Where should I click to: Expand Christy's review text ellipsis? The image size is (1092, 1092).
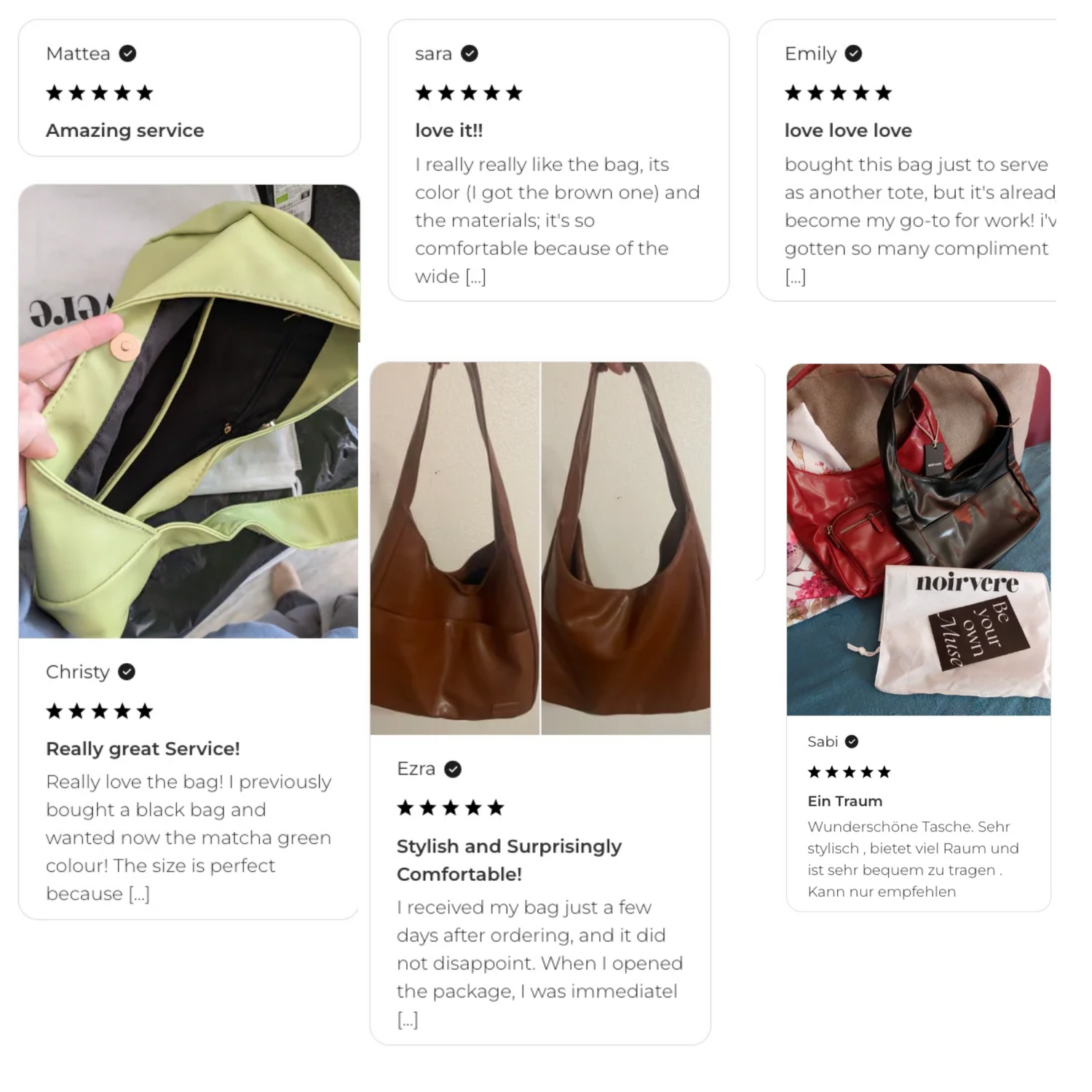click(139, 894)
